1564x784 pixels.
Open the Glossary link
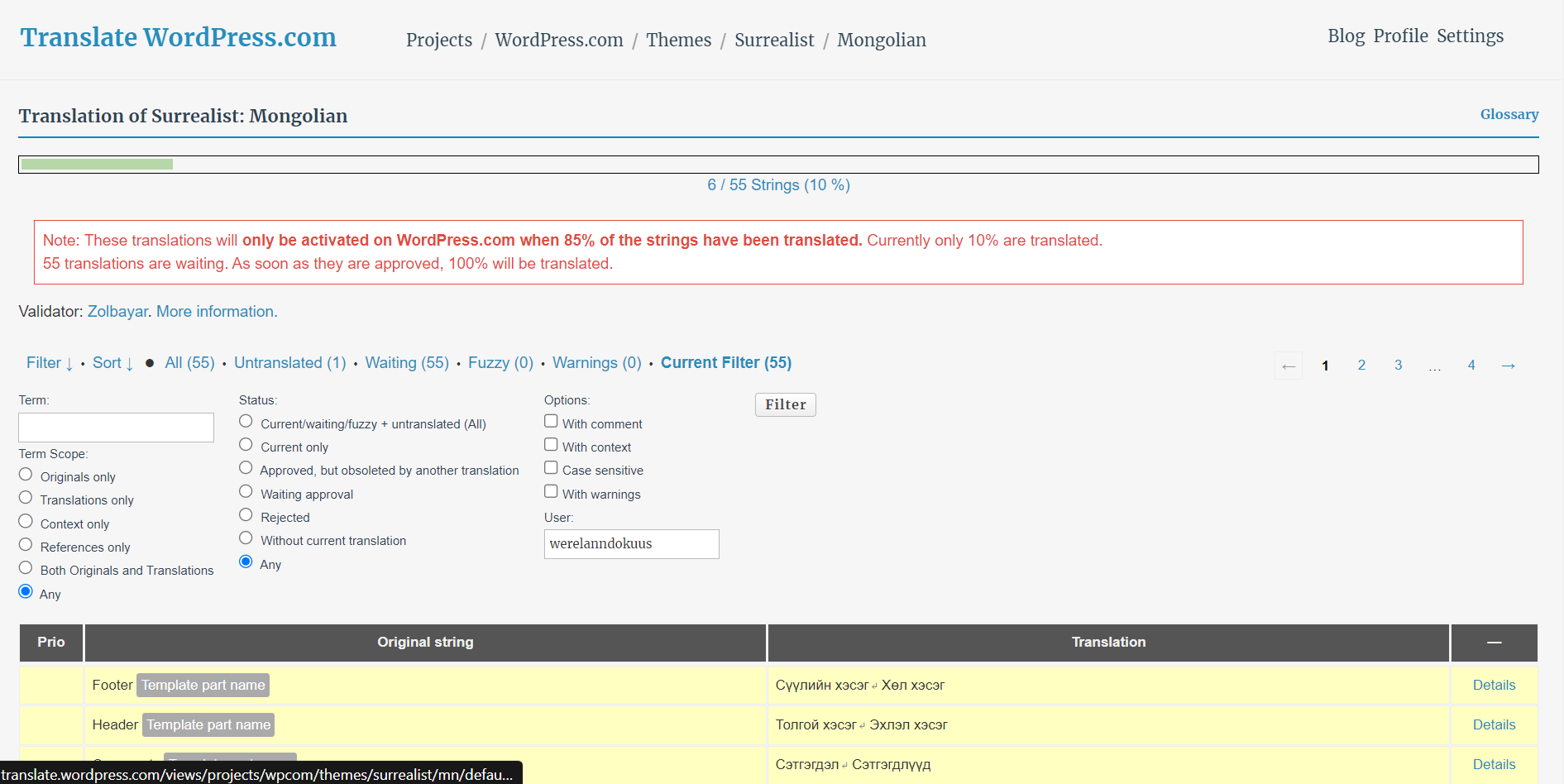click(x=1509, y=114)
